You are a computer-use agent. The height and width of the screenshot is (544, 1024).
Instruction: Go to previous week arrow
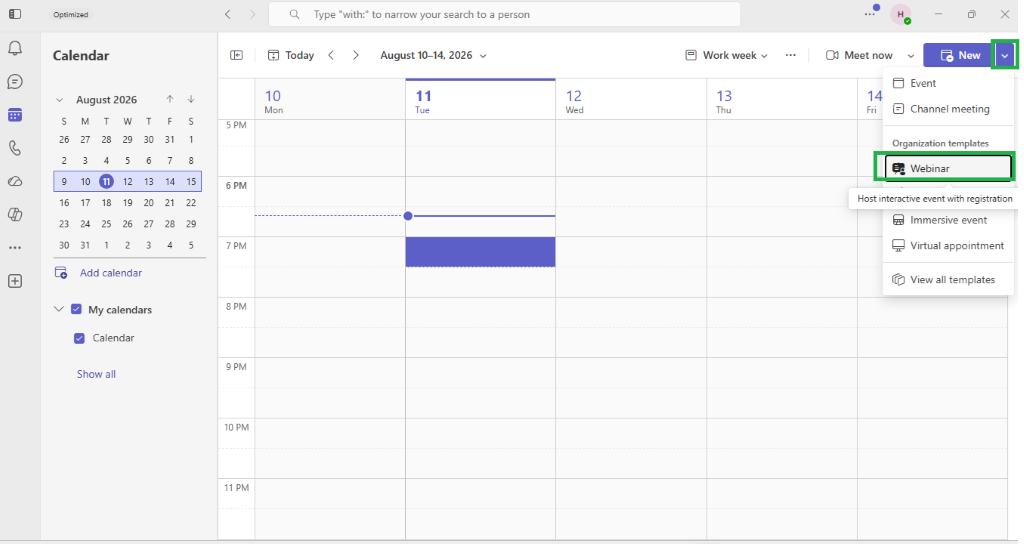click(x=331, y=56)
